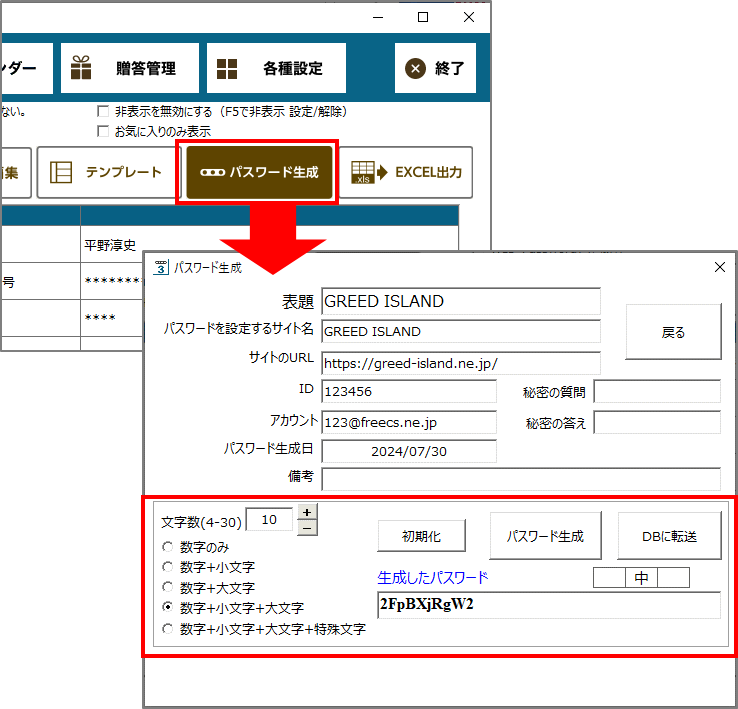This screenshot has height=709, width=738.
Task: Click the 戻る back button
Action: [x=674, y=332]
